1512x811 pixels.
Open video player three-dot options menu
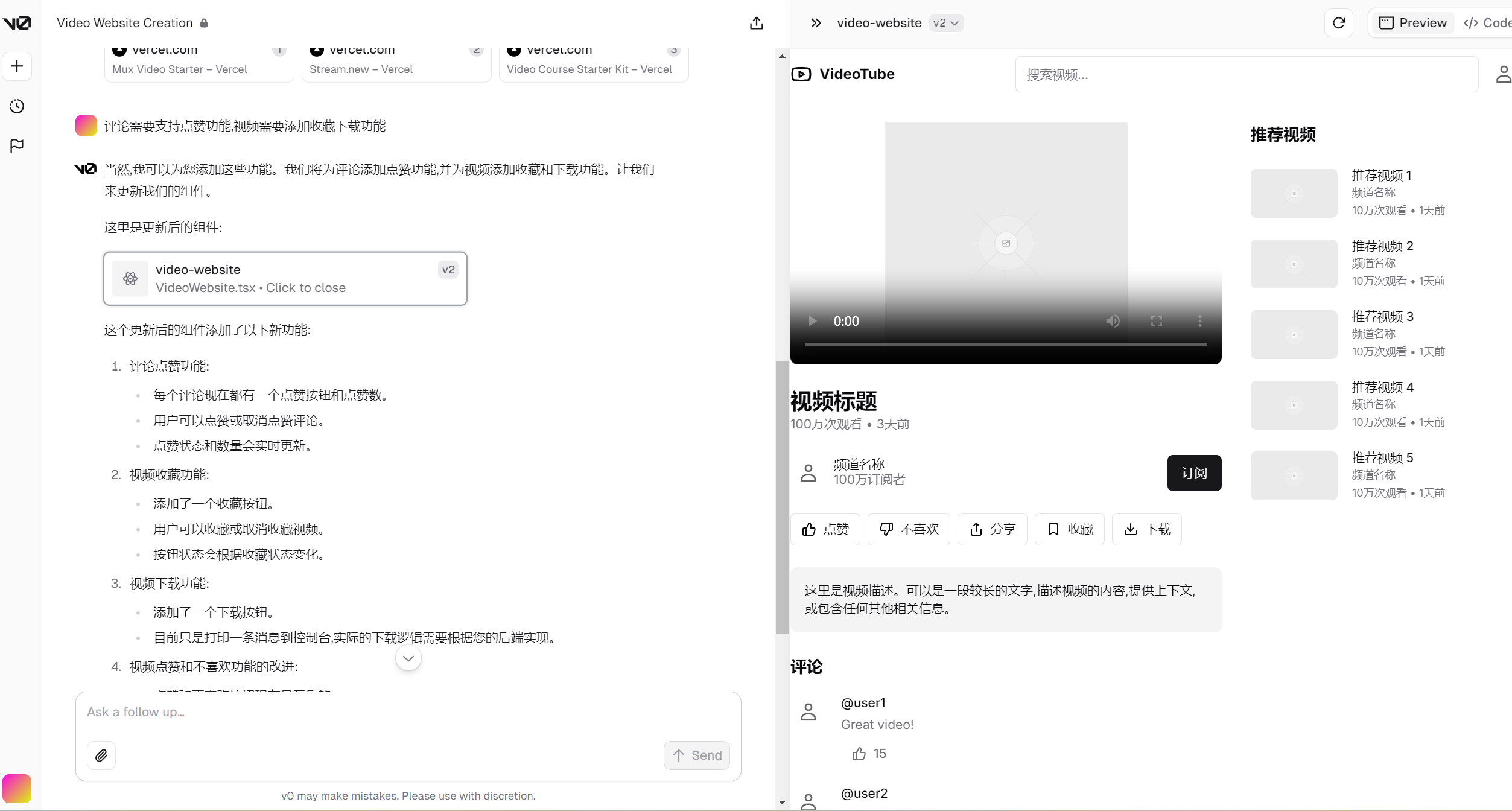coord(1199,321)
